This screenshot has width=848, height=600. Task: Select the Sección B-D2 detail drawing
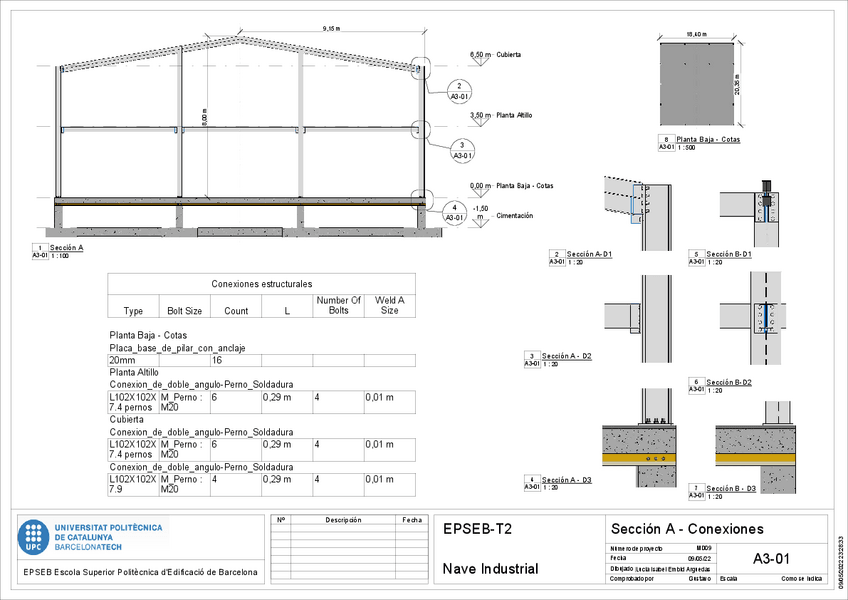767,319
